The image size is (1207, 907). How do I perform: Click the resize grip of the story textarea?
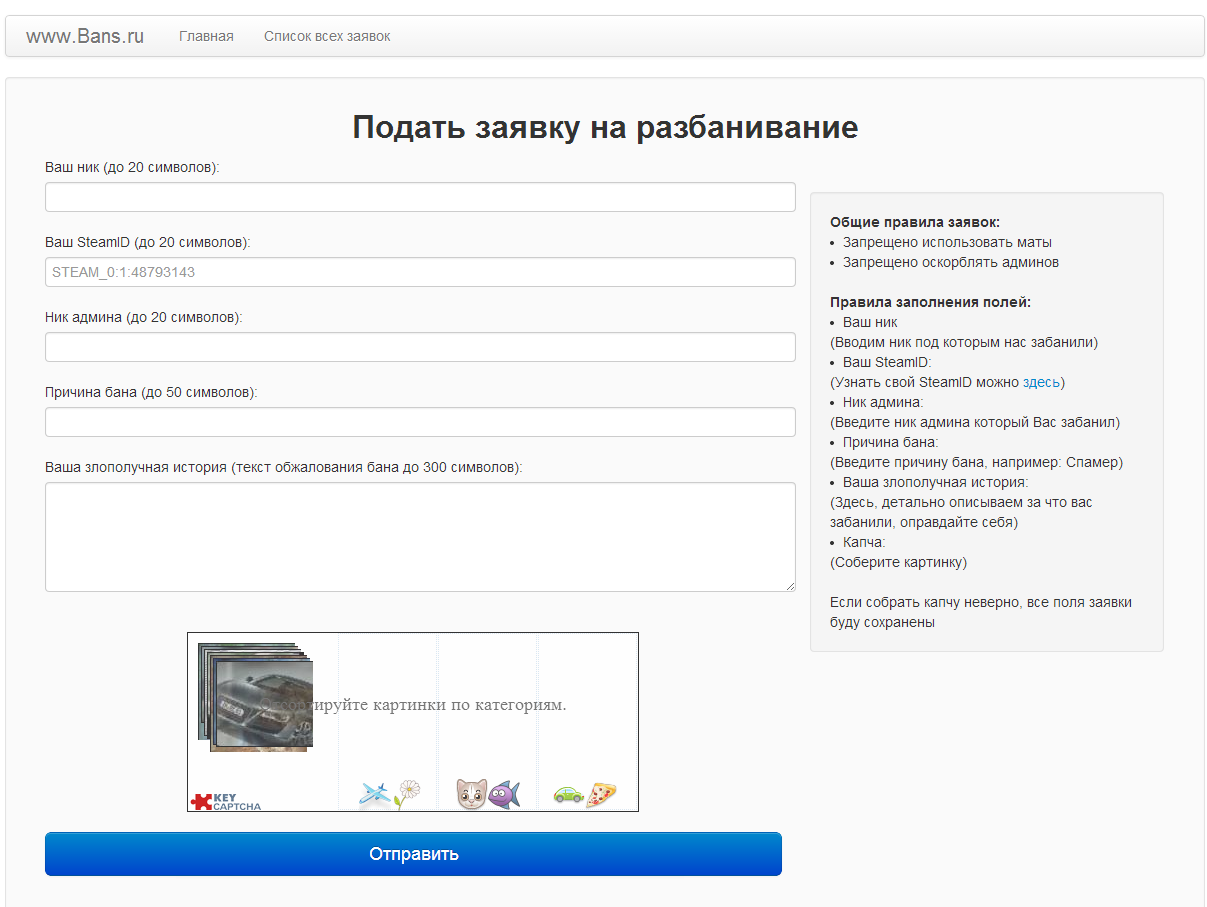790,586
